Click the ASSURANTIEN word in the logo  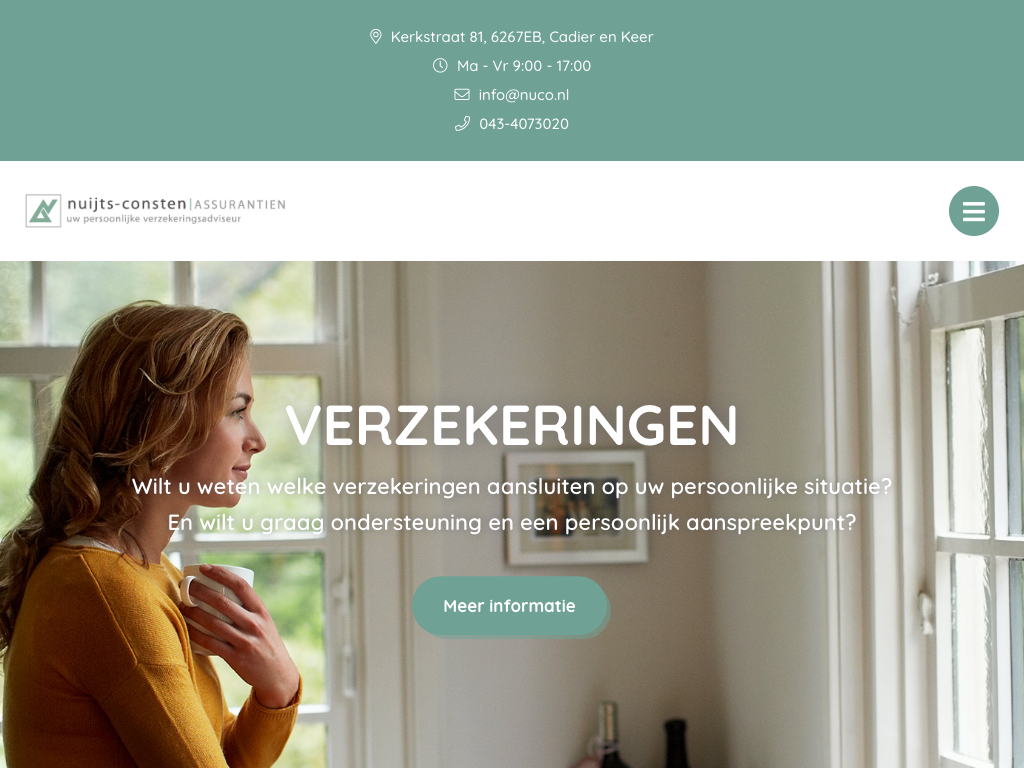tap(240, 204)
